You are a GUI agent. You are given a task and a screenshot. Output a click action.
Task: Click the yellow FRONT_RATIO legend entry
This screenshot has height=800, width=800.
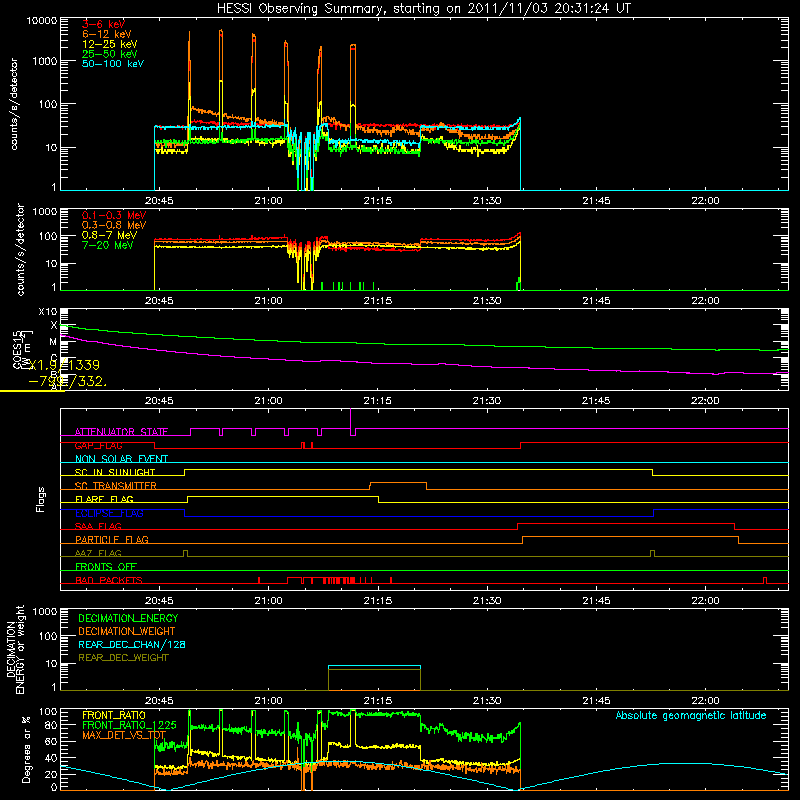click(114, 715)
